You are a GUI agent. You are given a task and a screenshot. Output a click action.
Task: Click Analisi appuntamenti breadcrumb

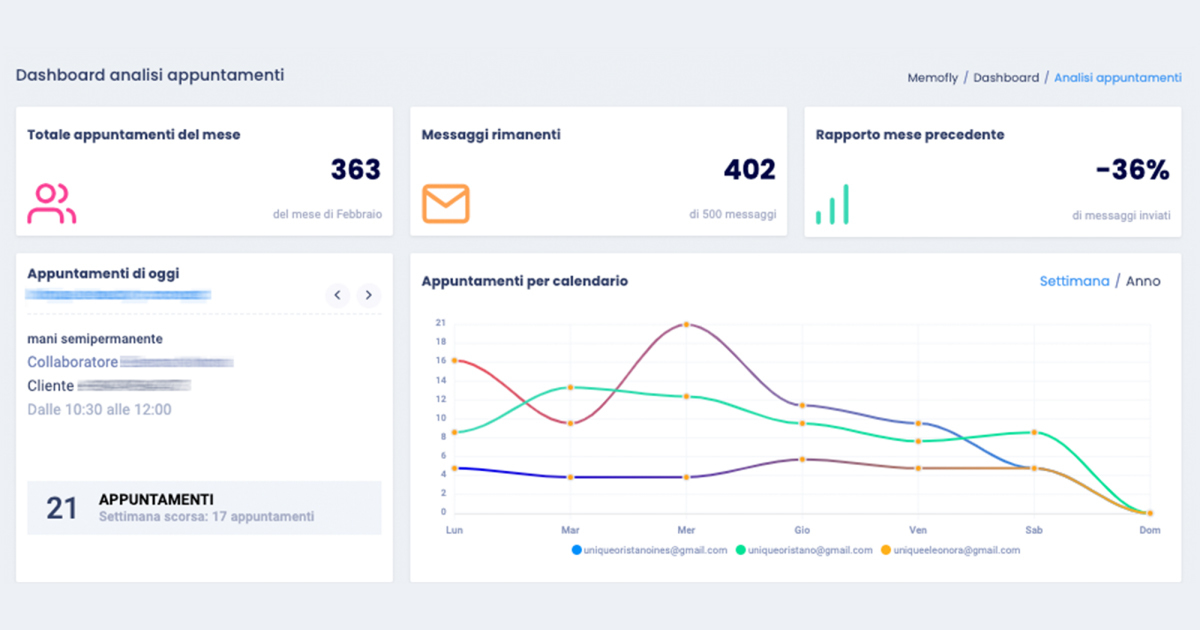(1117, 77)
